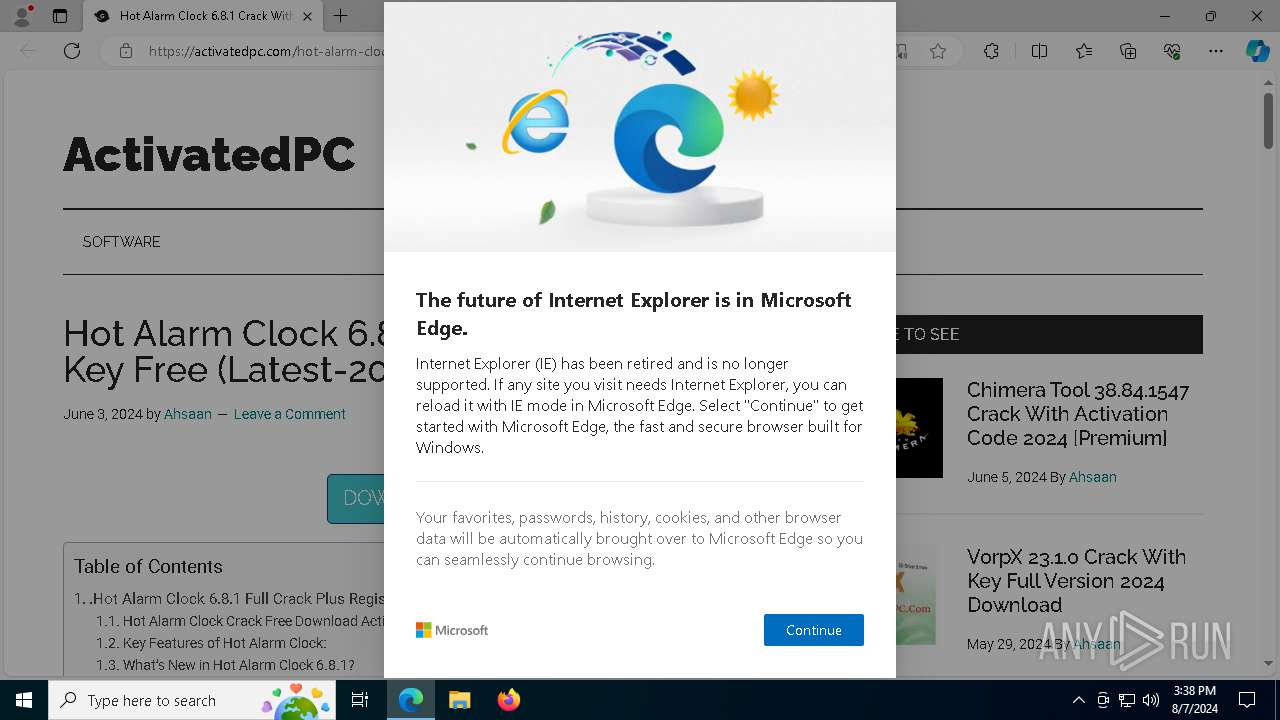This screenshot has height=720, width=1280.
Task: Open File Explorer from taskbar
Action: pyautogui.click(x=459, y=700)
